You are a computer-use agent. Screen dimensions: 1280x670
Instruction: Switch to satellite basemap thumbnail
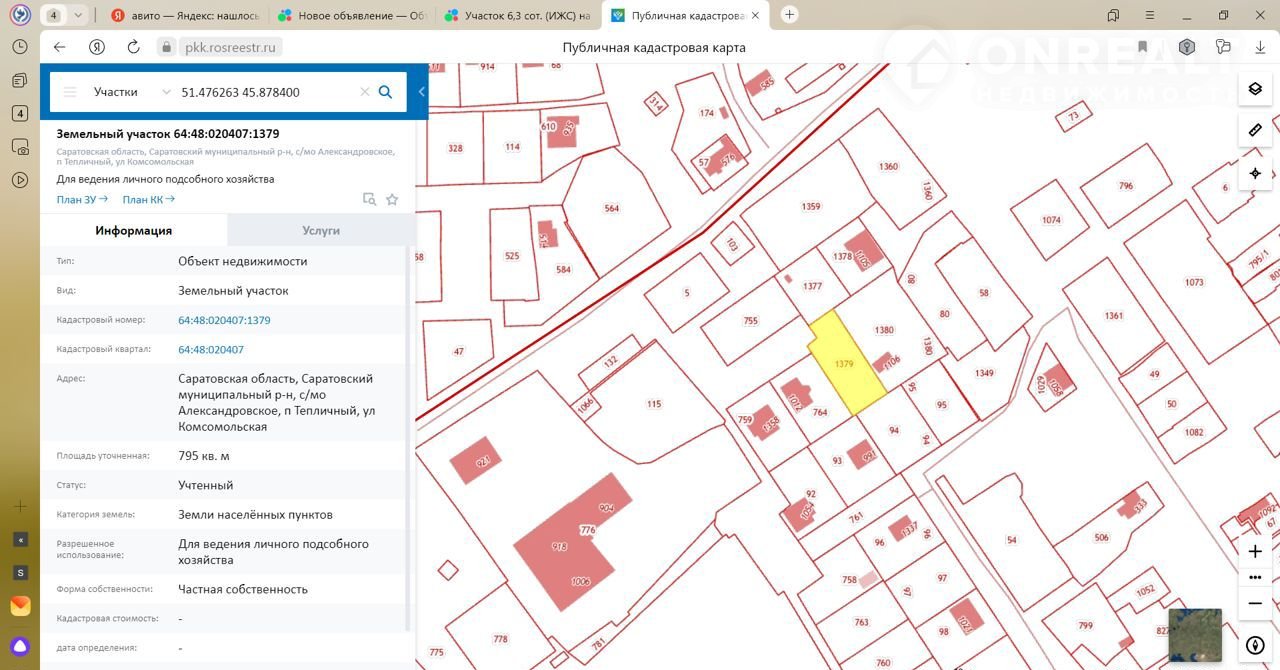(1194, 635)
